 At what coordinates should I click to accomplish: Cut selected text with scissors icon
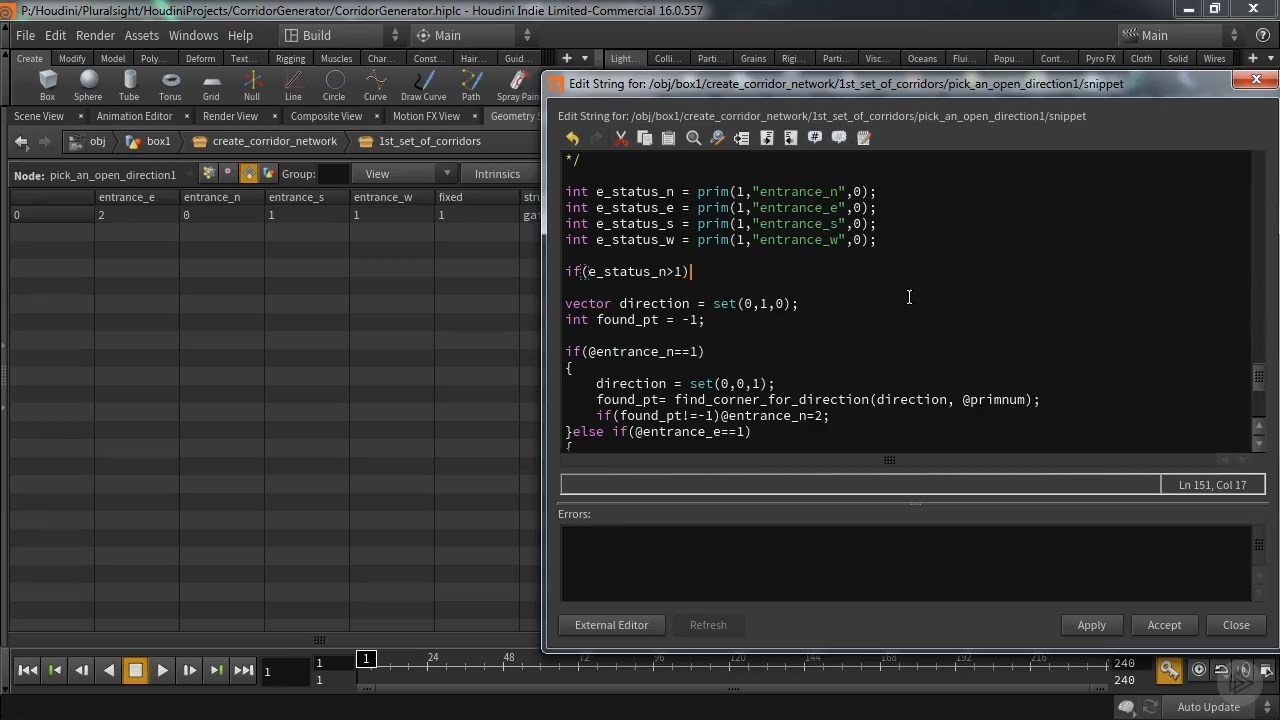click(621, 139)
